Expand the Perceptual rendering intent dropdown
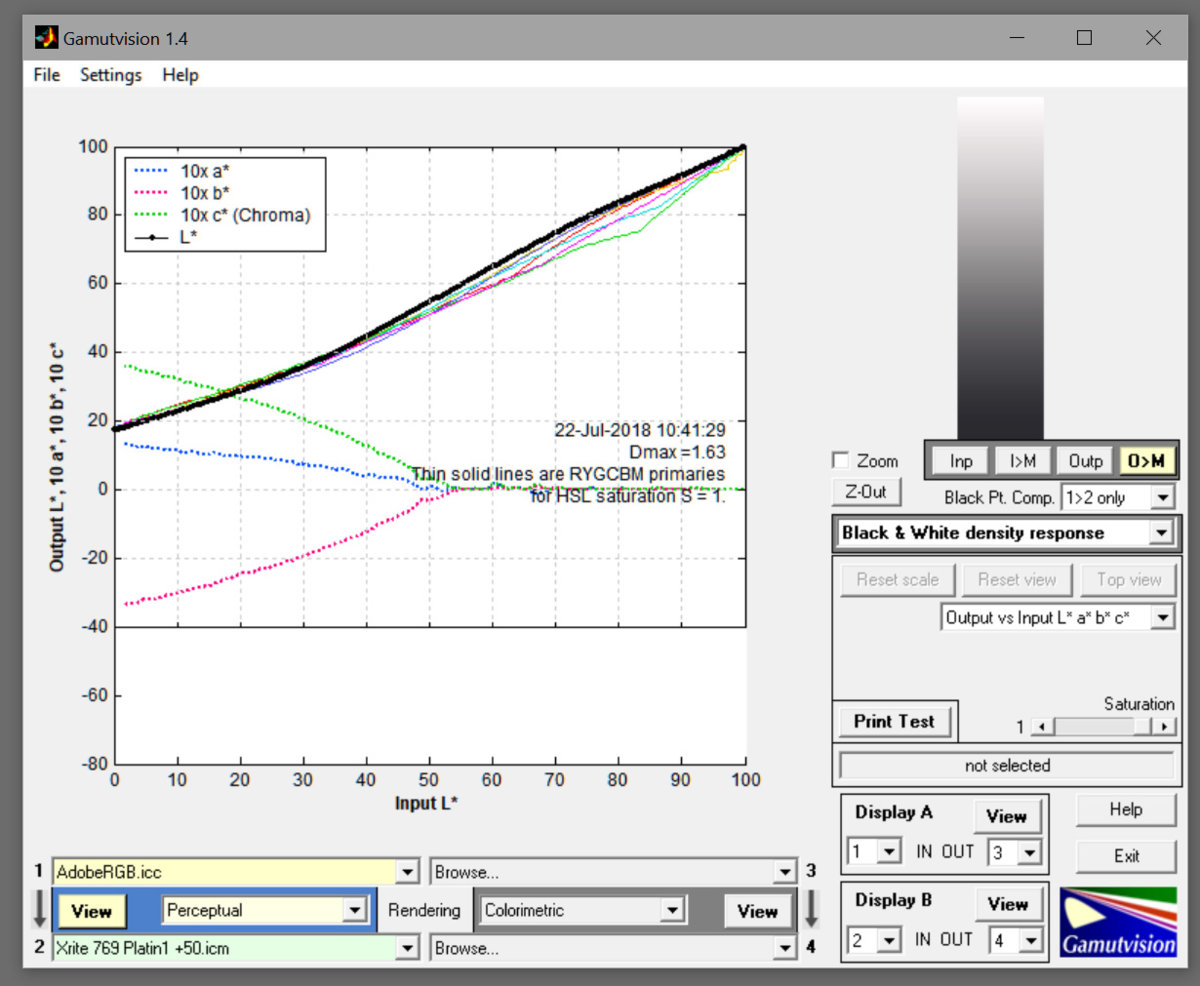The height and width of the screenshot is (986, 1200). (353, 910)
